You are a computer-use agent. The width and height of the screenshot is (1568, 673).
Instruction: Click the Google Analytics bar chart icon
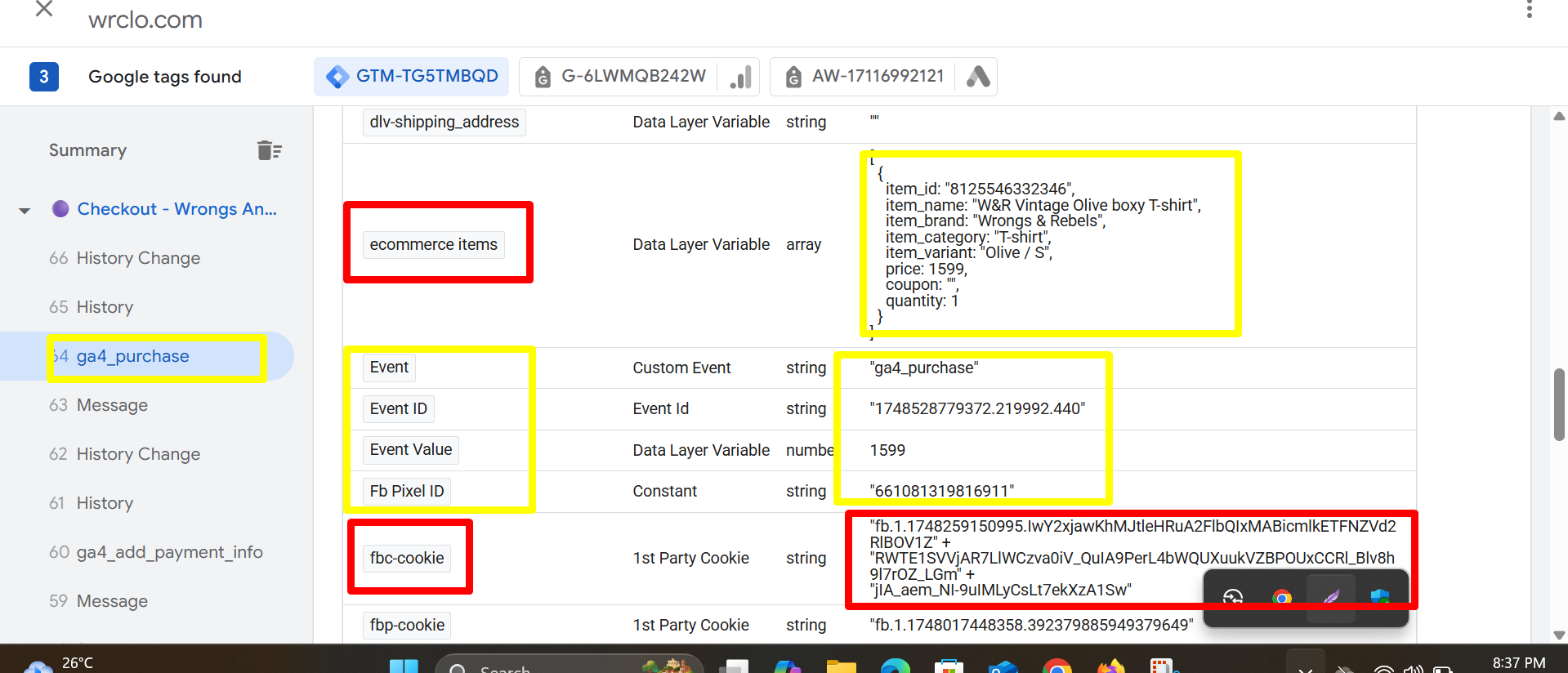coord(740,77)
